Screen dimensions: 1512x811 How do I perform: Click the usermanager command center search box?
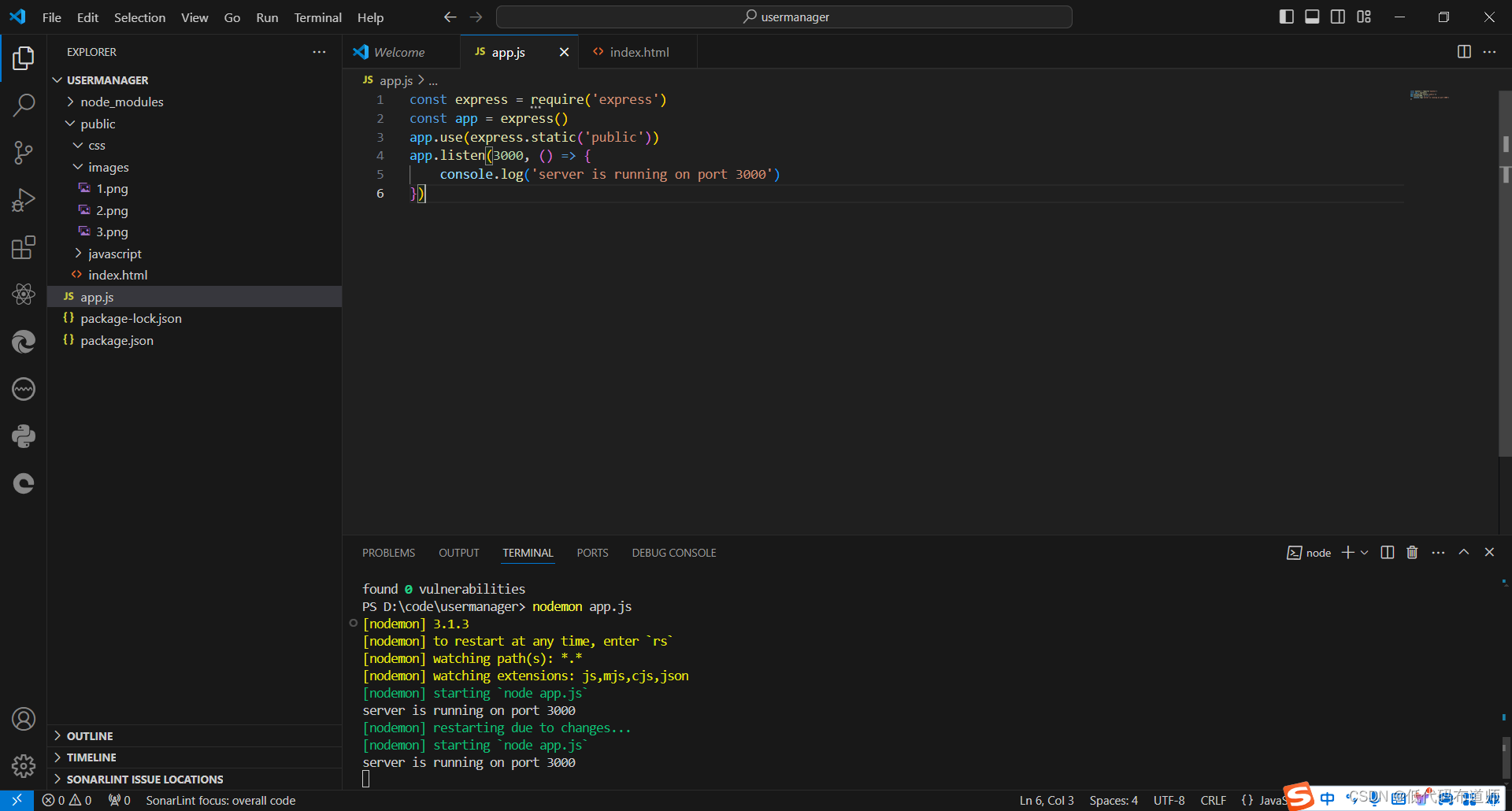(x=784, y=17)
